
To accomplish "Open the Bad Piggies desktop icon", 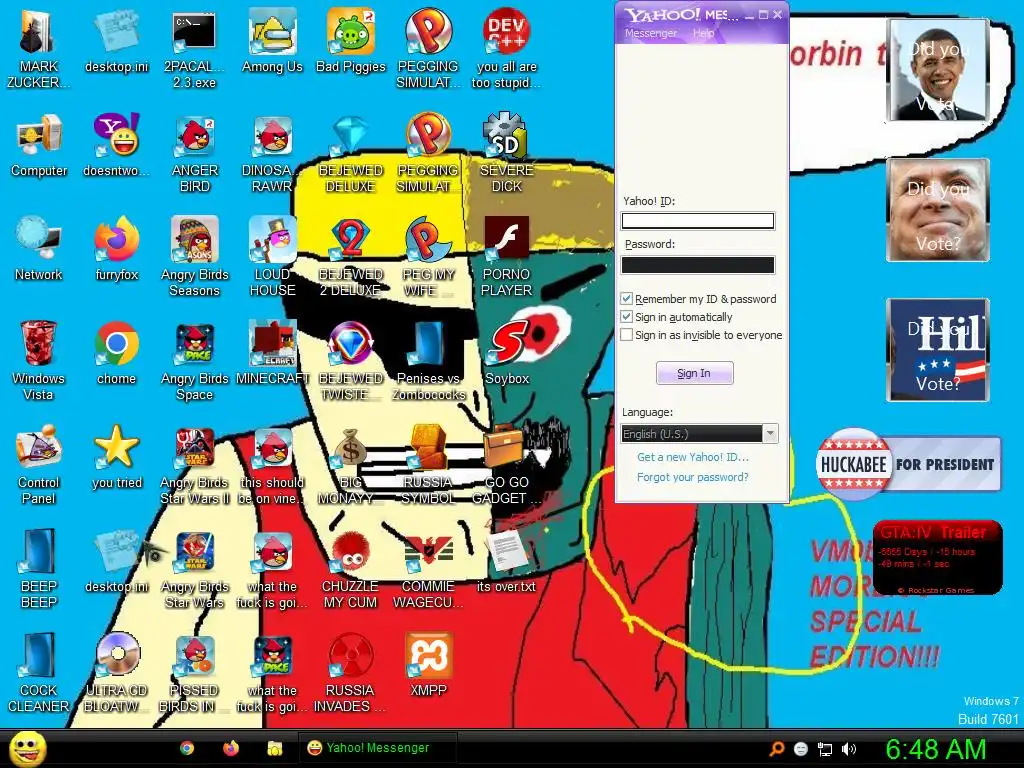I will (x=351, y=41).
